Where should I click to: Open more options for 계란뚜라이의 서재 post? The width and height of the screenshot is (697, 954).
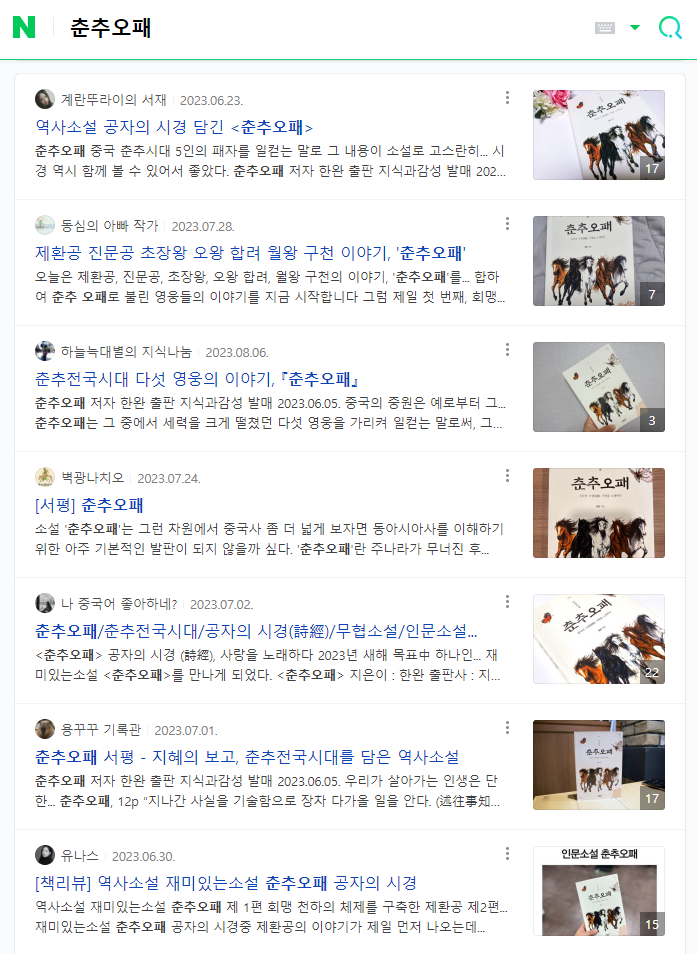click(x=507, y=98)
